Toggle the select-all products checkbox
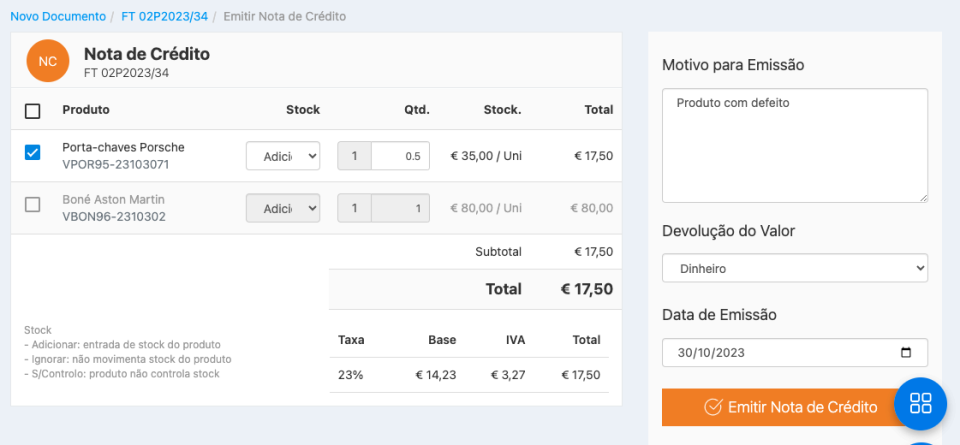 [32, 111]
